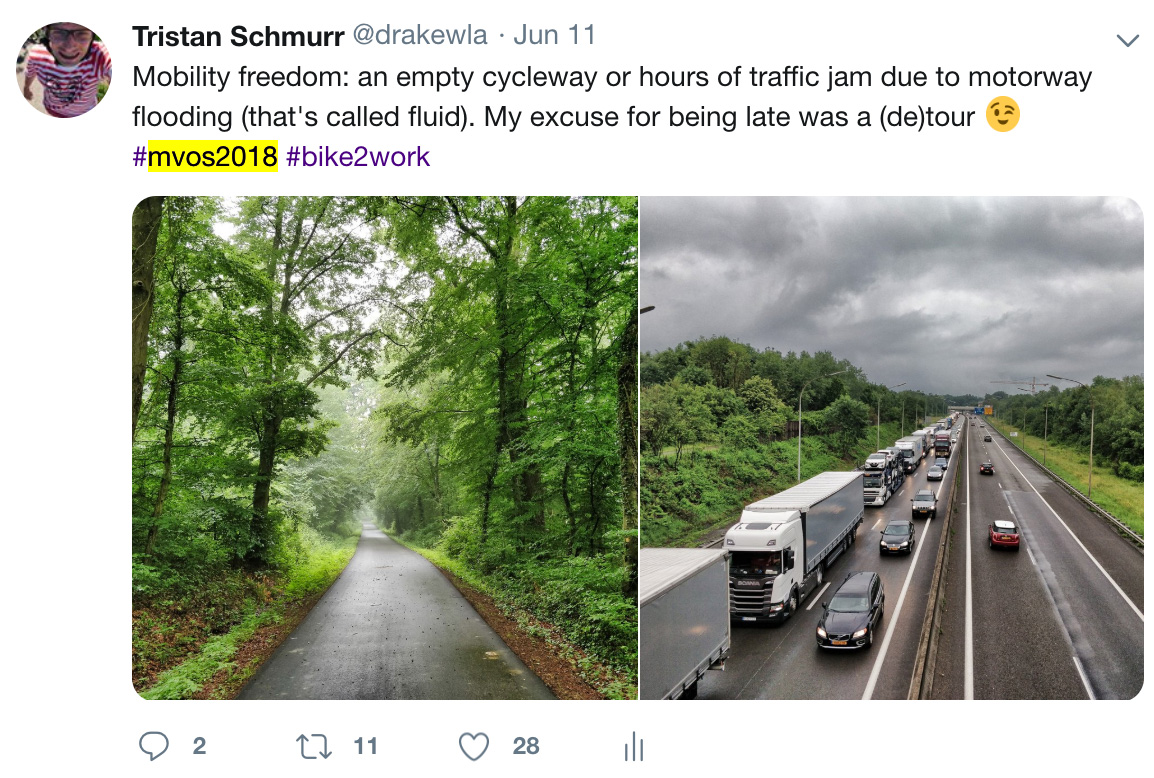Click the author name Tristan Schmurr

click(237, 36)
